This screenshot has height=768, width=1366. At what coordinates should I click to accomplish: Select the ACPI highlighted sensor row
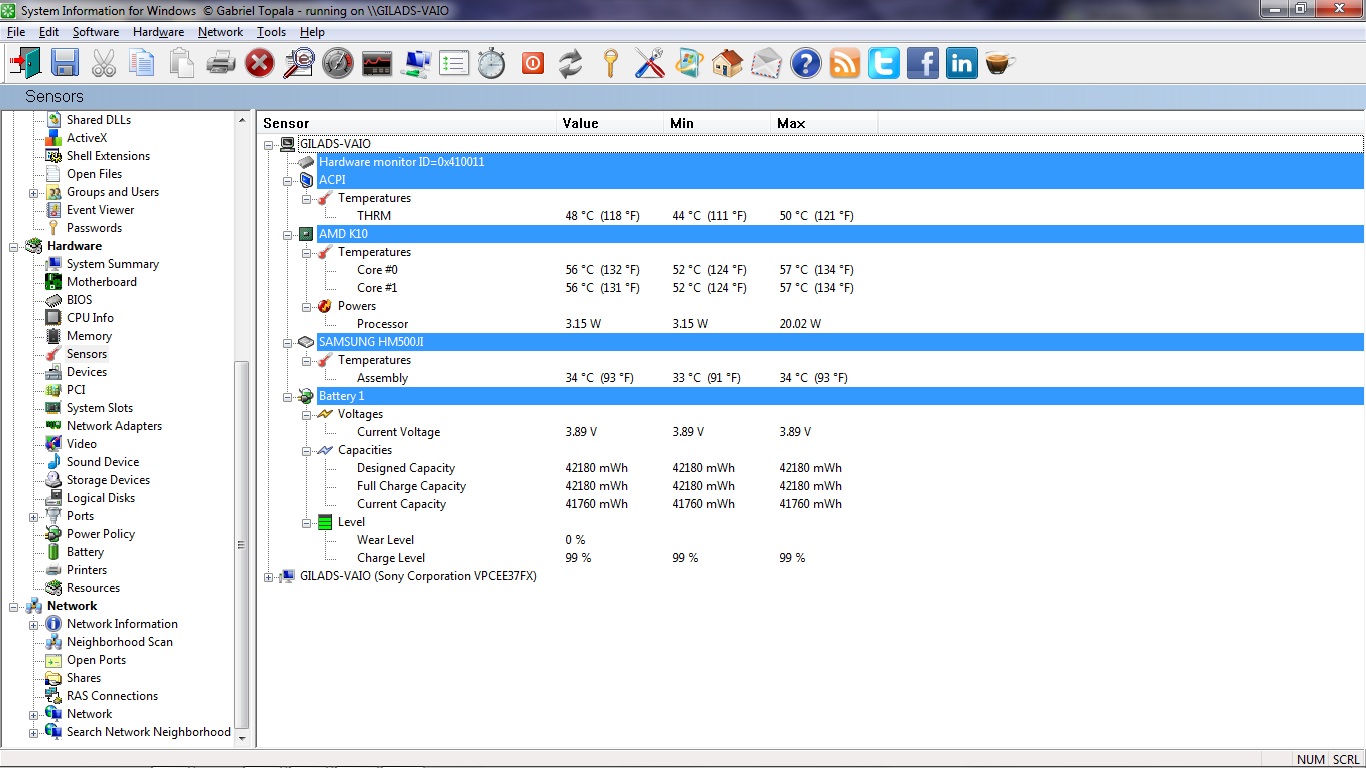coord(840,180)
